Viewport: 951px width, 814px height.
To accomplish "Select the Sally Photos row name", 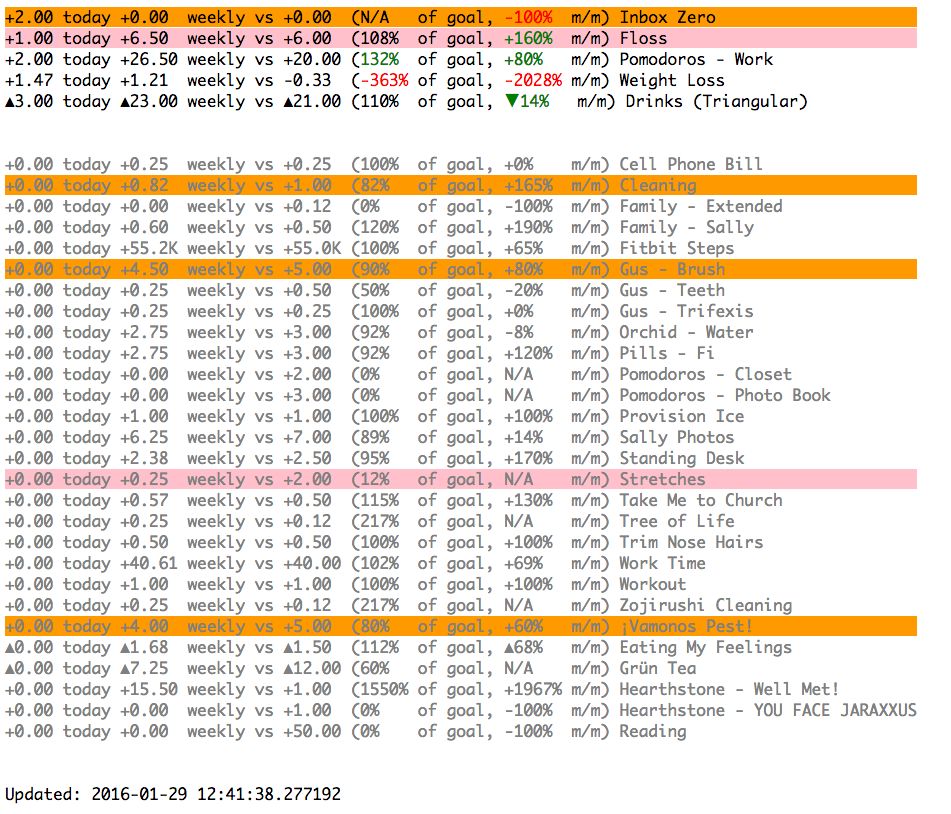I will [x=676, y=437].
